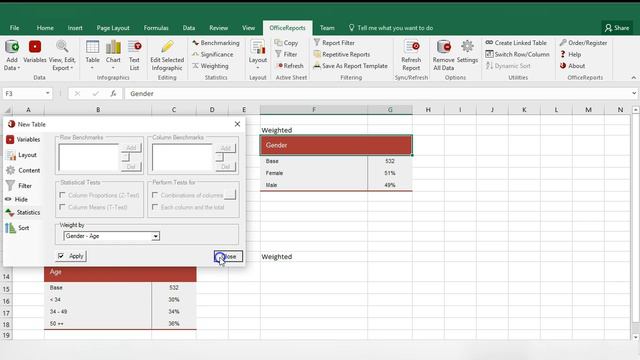Image resolution: width=640 pixels, height=360 pixels.
Task: Expand the Weight by dropdown
Action: (x=156, y=236)
